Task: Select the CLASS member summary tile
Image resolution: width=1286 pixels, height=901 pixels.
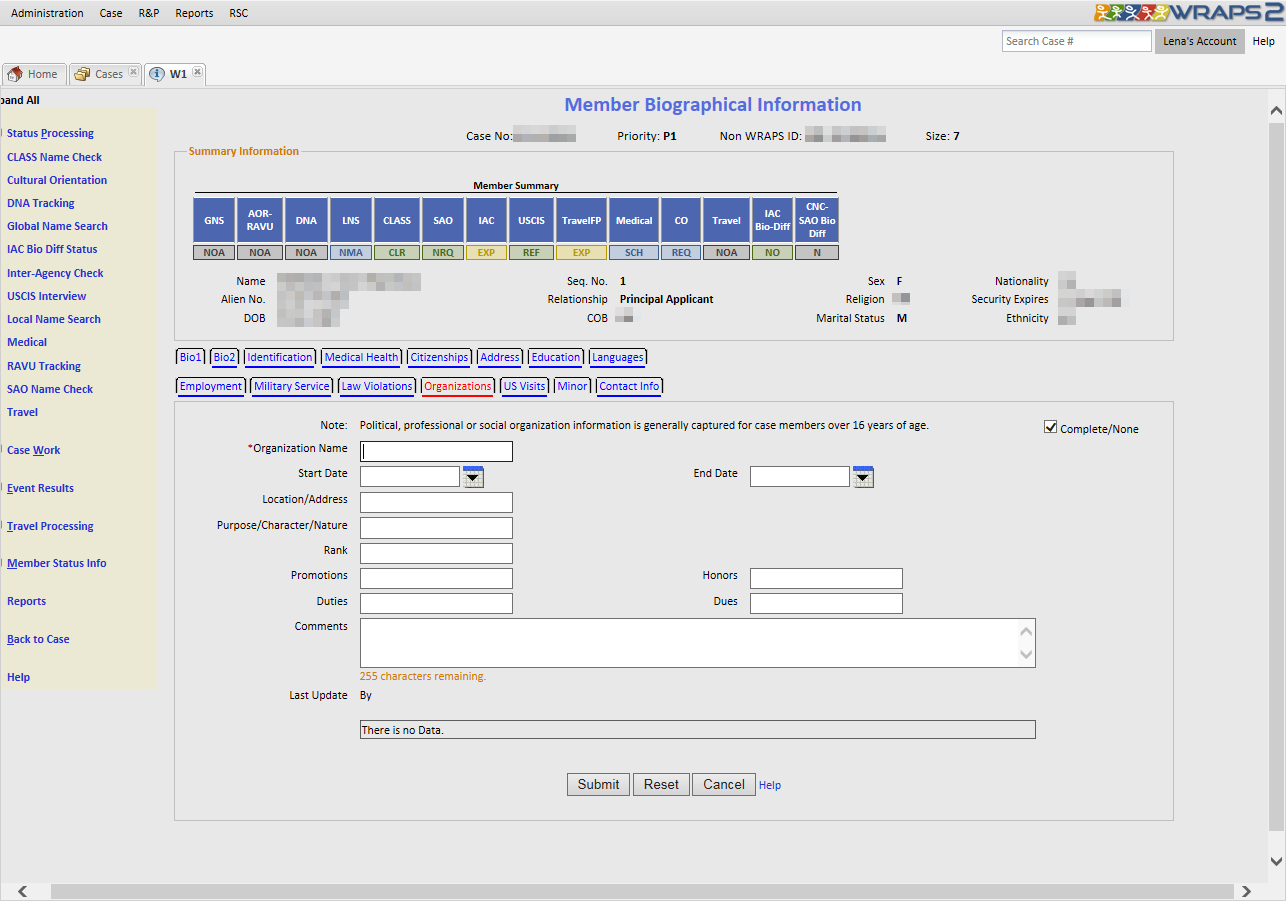Action: tap(397, 220)
